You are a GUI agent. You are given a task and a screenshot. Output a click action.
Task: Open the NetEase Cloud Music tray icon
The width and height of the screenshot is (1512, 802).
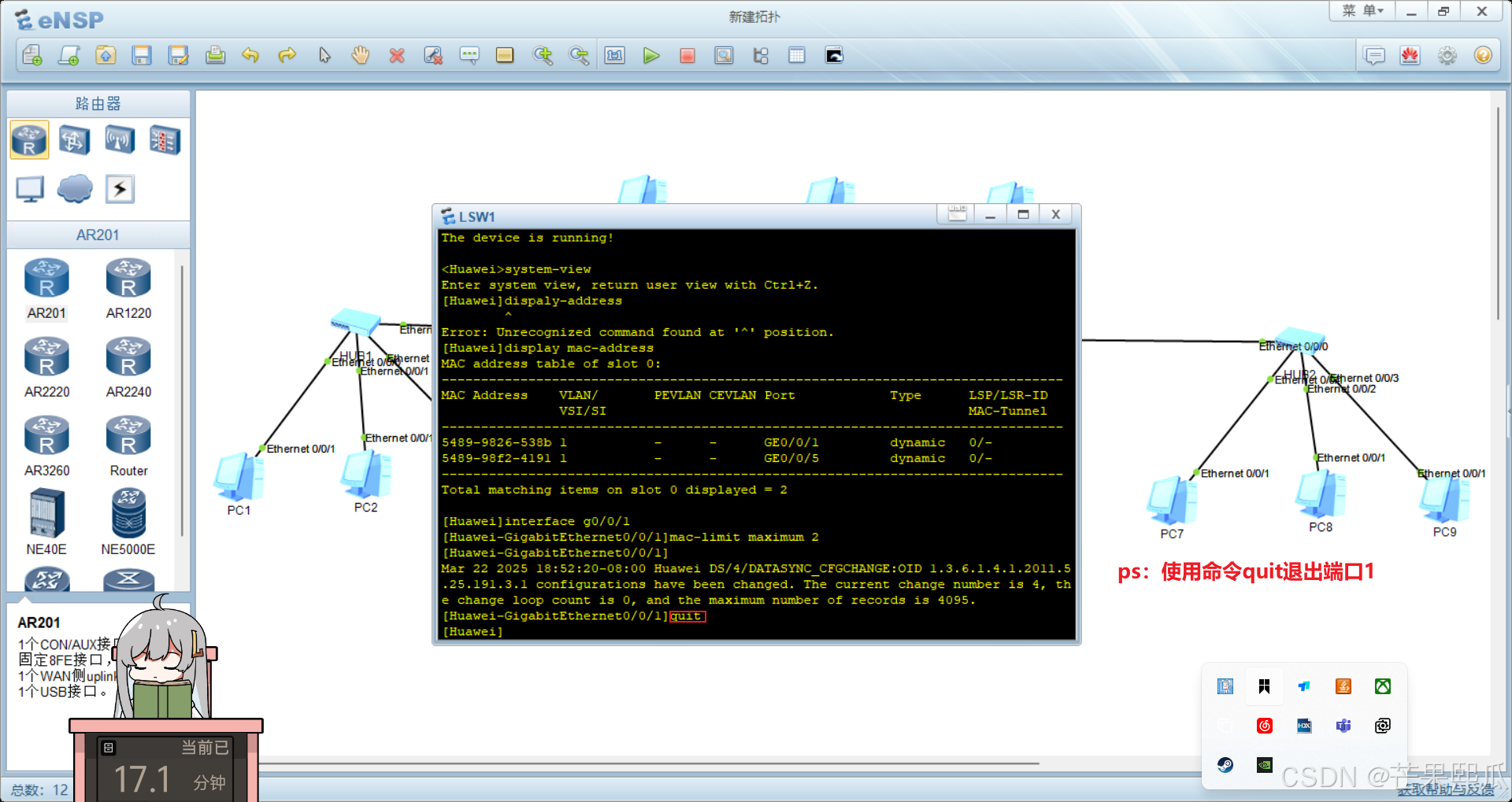point(1265,726)
